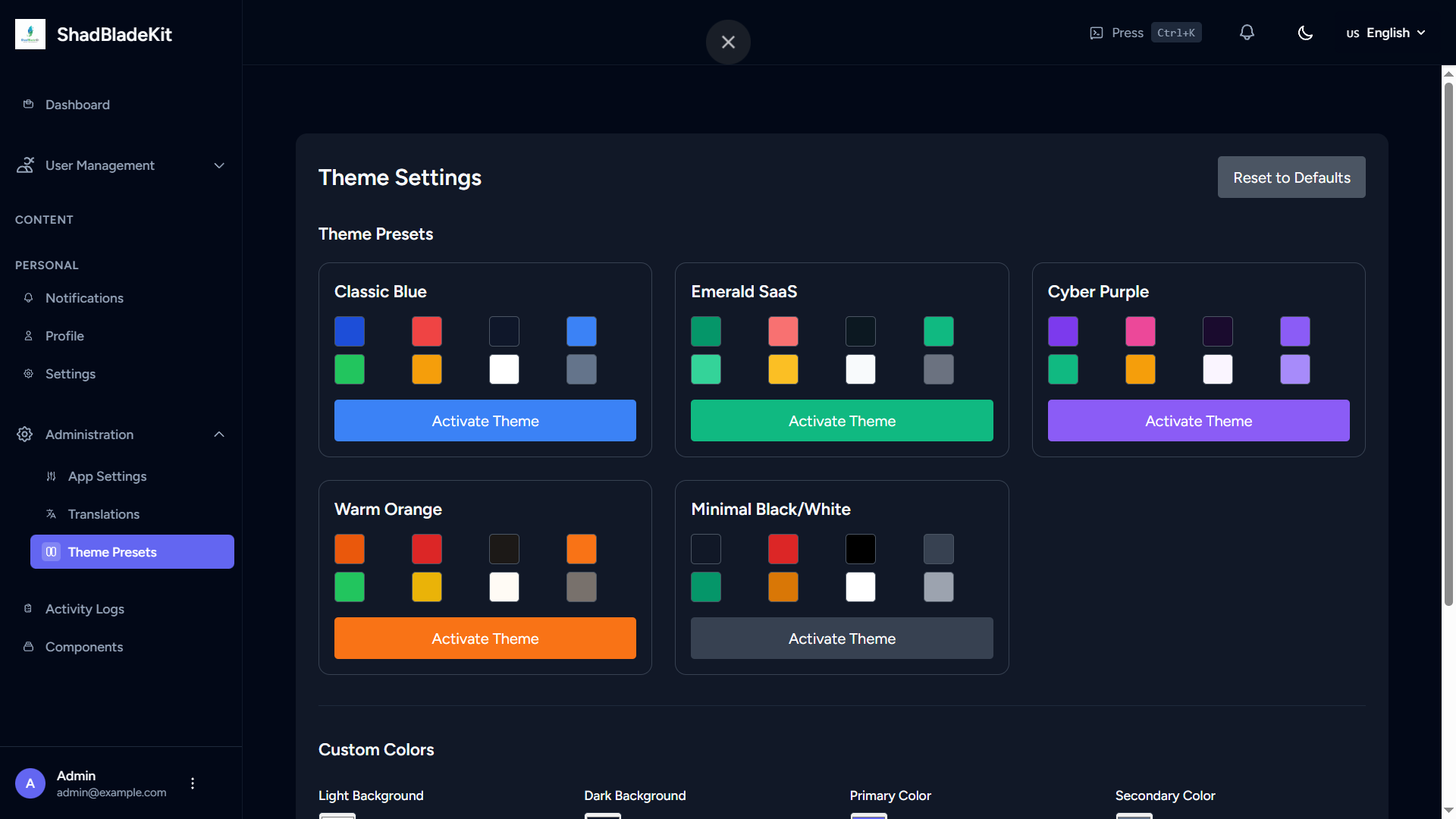Activate the Emerald SaaS theme
This screenshot has width=1456, height=819.
(842, 421)
